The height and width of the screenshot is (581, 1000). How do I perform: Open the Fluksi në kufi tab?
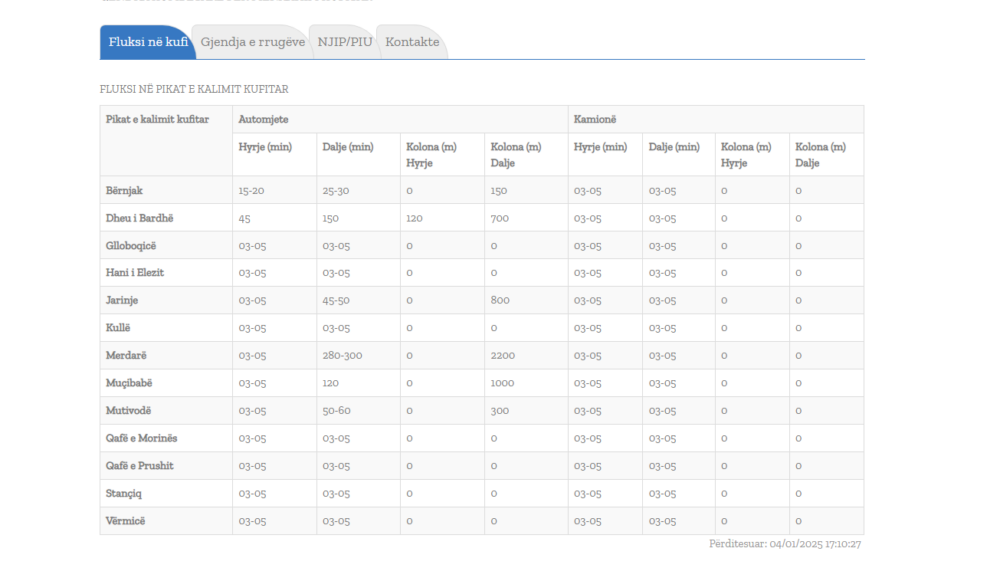coord(147,42)
